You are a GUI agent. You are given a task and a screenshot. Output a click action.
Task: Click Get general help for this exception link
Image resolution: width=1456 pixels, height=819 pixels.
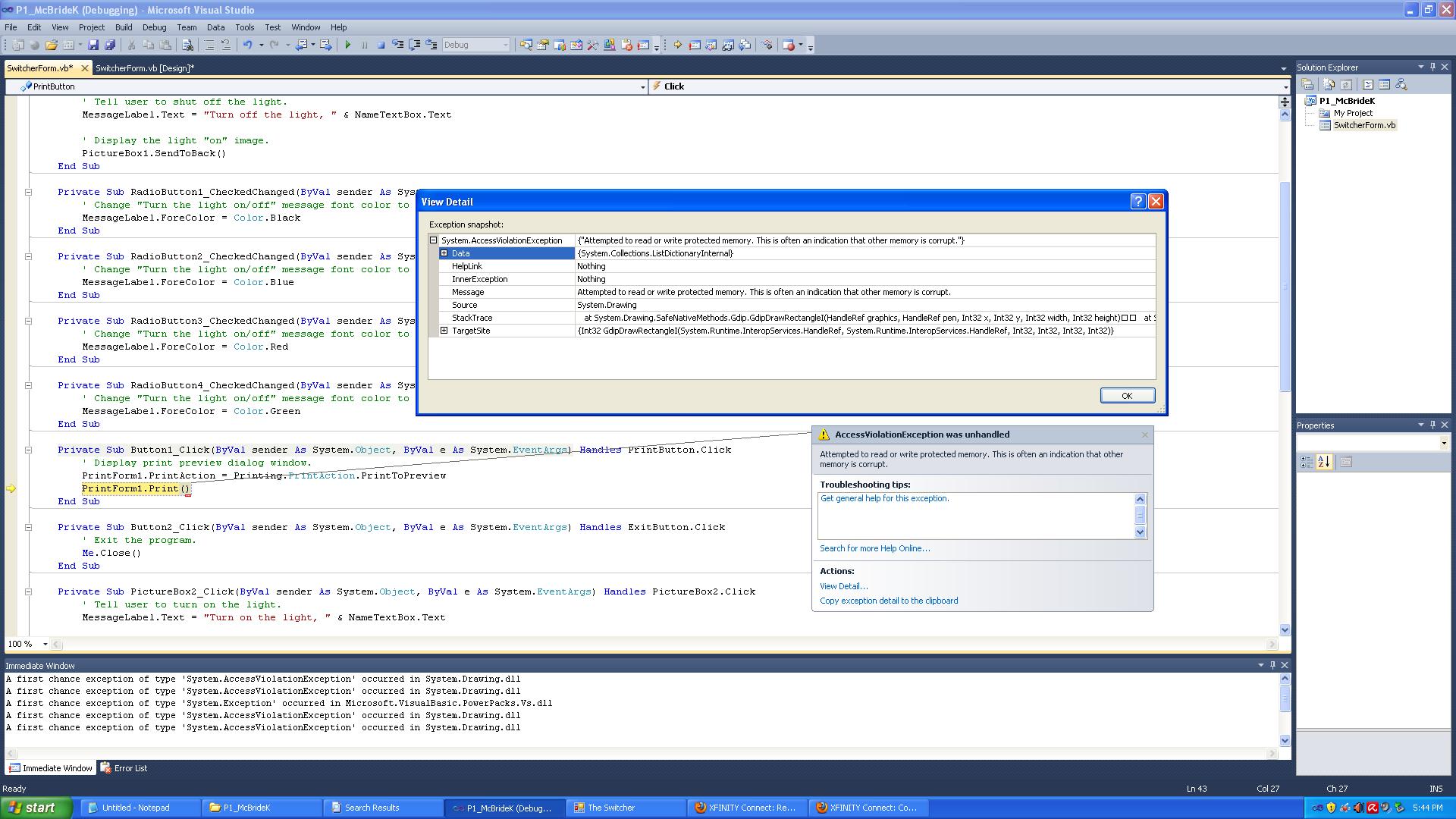click(x=884, y=498)
